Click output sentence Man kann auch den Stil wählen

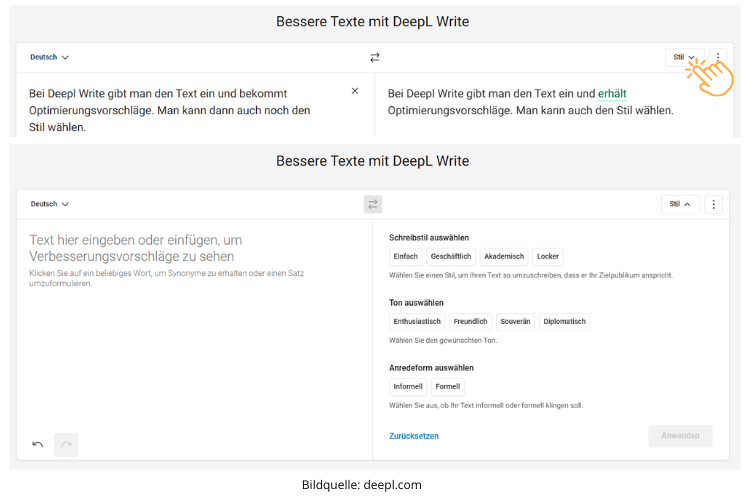595,111
